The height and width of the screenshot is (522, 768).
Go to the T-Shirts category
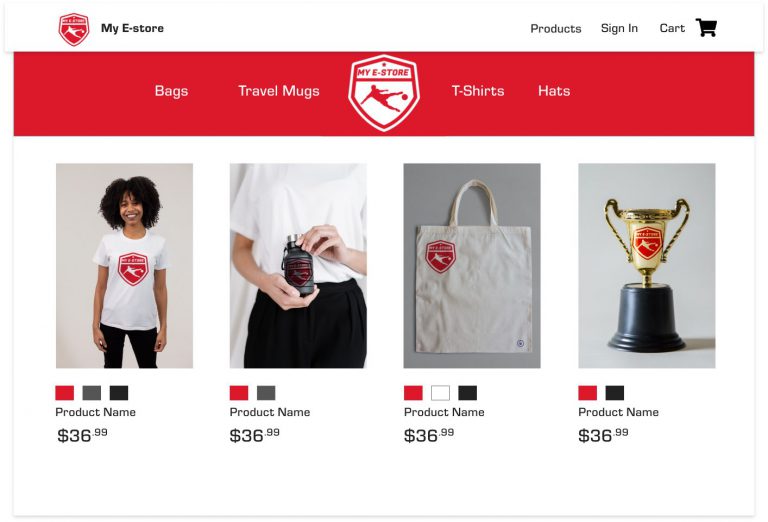pyautogui.click(x=478, y=91)
